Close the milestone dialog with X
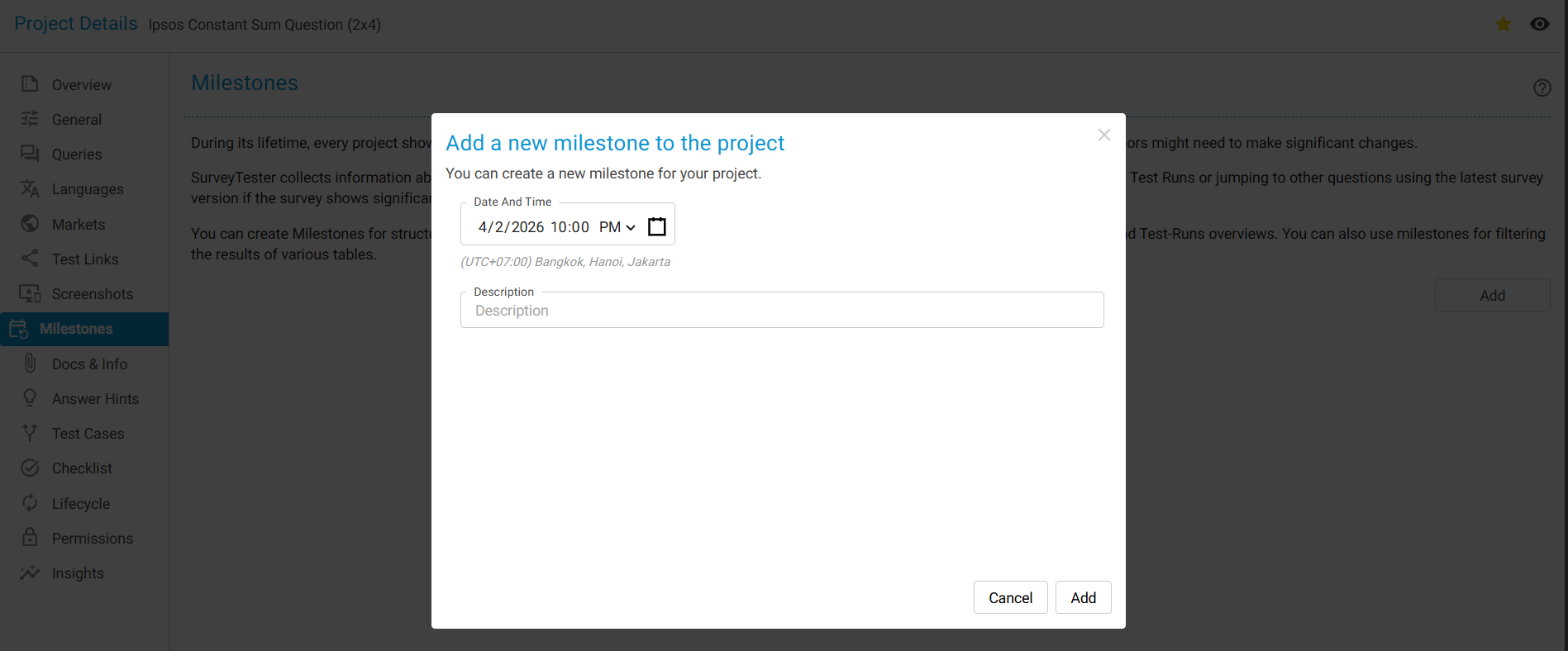1568x651 pixels. [1104, 135]
